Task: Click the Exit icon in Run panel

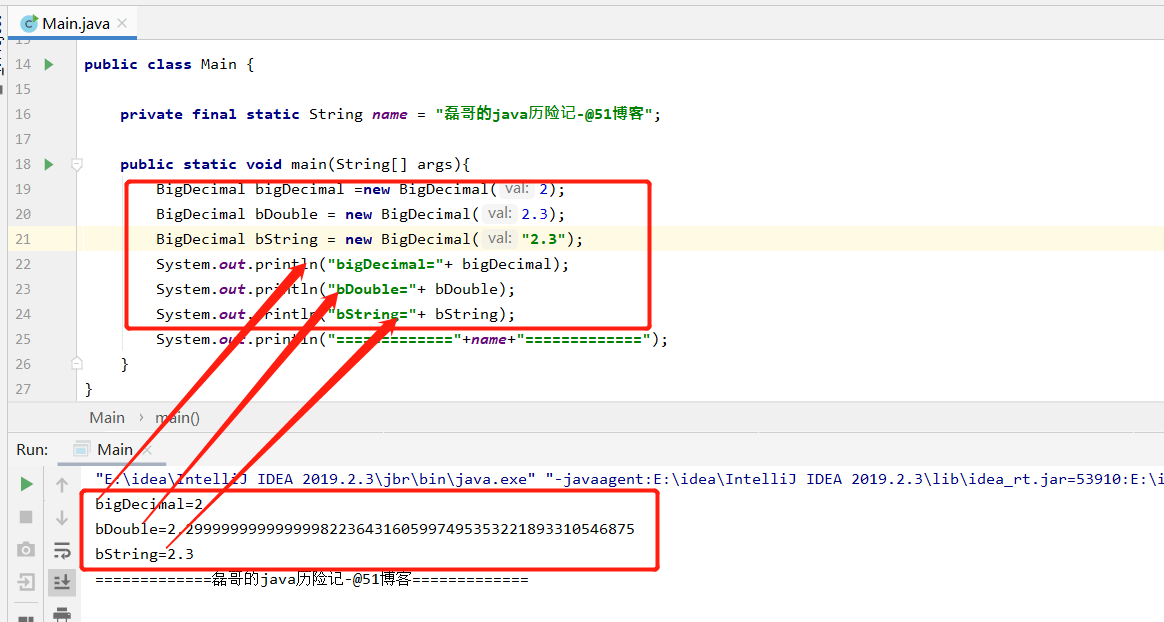Action: pyautogui.click(x=26, y=582)
